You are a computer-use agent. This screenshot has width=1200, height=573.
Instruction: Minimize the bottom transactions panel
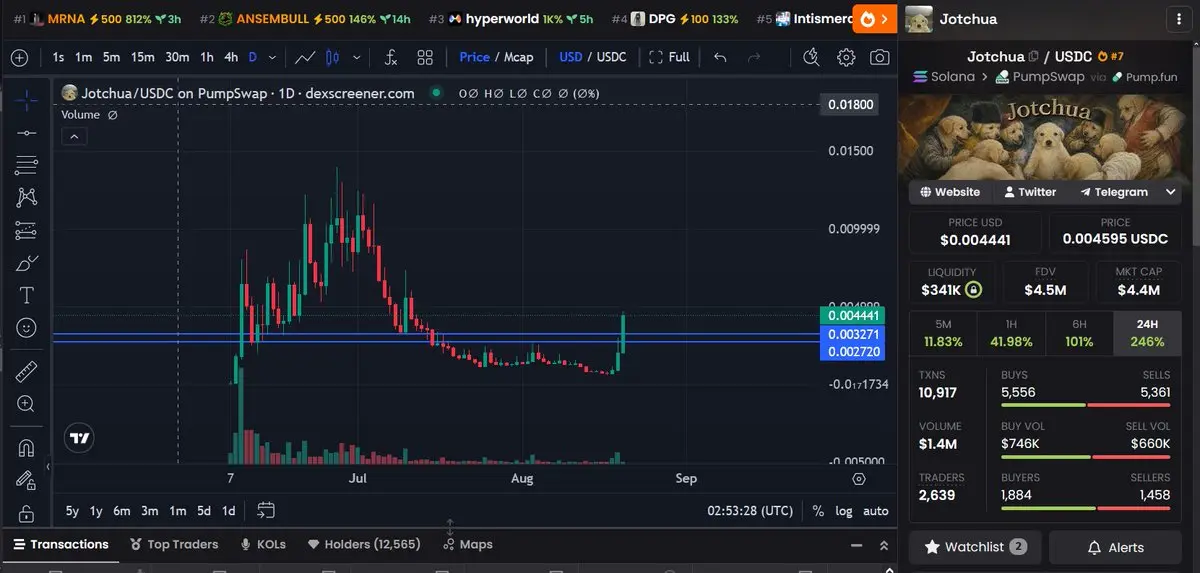point(856,546)
